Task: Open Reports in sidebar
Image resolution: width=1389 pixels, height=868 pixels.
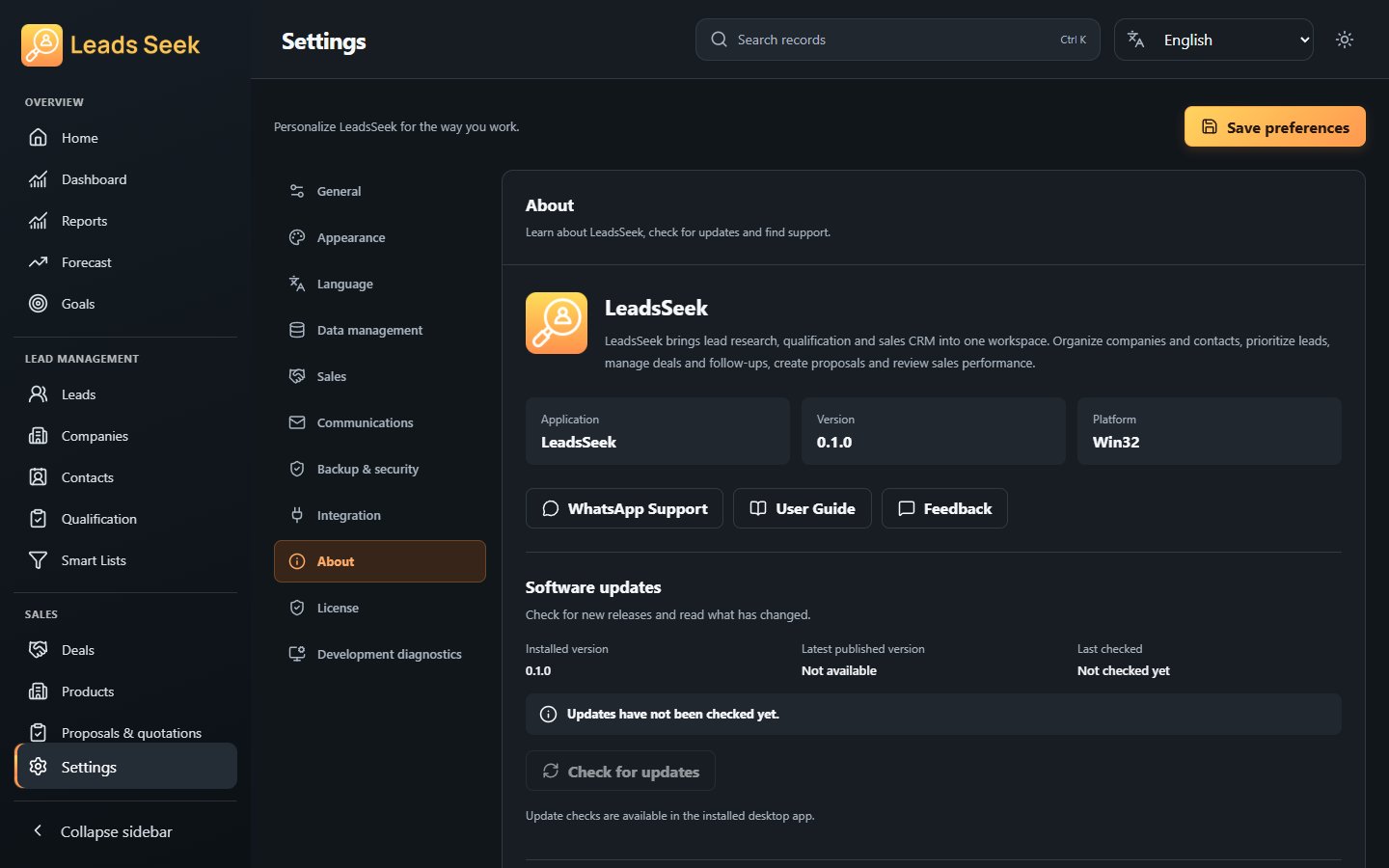Action: [x=125, y=221]
